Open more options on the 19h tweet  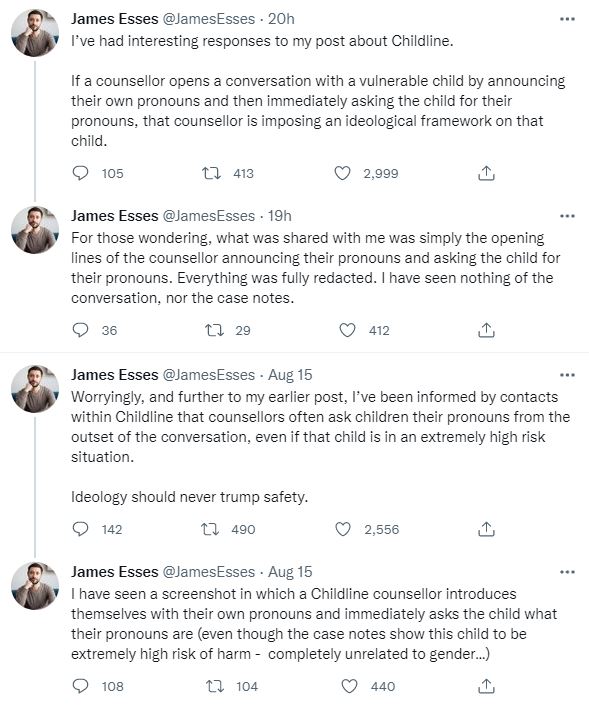pos(567,216)
